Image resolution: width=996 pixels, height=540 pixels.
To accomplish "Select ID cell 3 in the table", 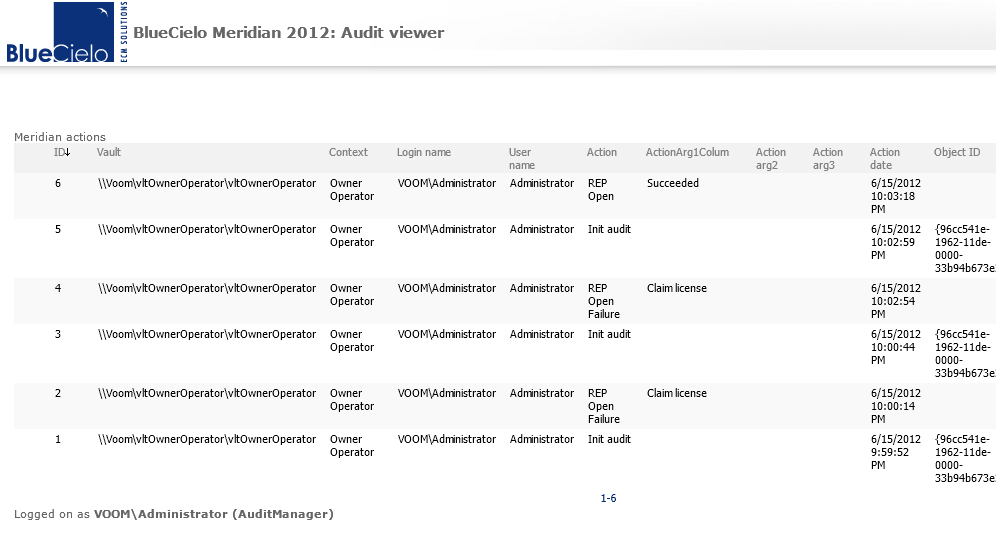I will click(x=58, y=334).
